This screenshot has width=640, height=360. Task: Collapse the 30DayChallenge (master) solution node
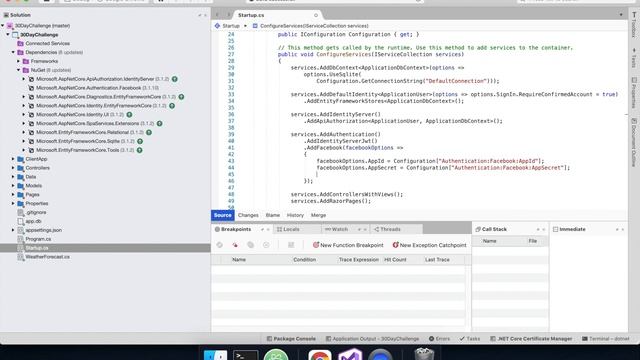(x=3, y=26)
